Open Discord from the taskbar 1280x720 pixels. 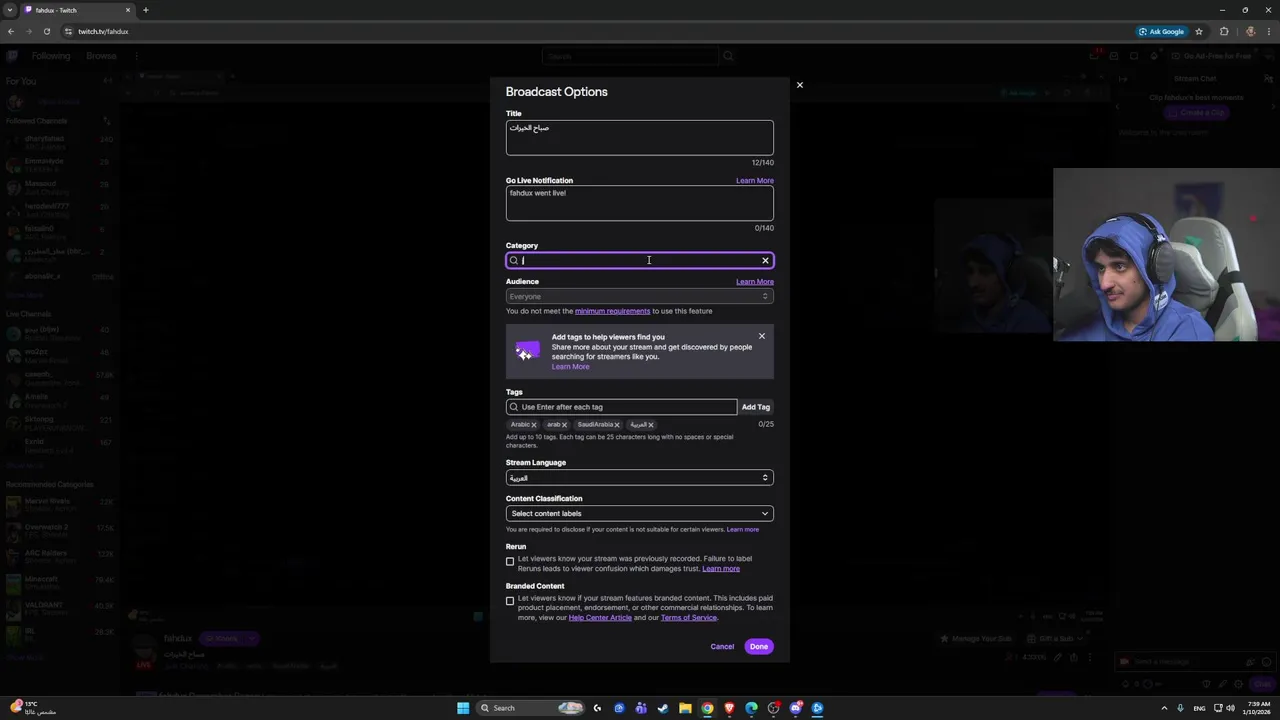(795, 708)
